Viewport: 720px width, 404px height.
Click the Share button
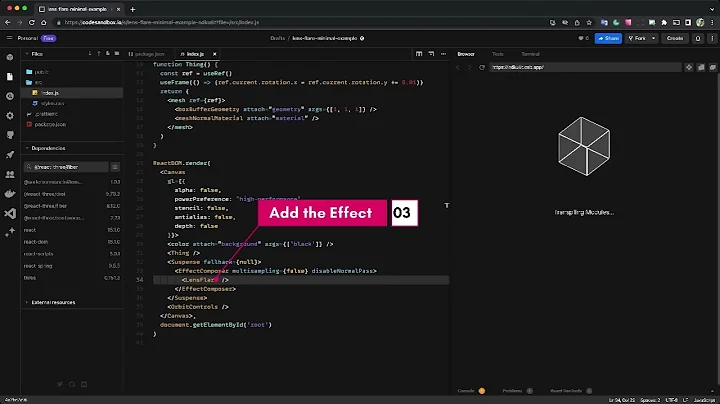tap(608, 38)
